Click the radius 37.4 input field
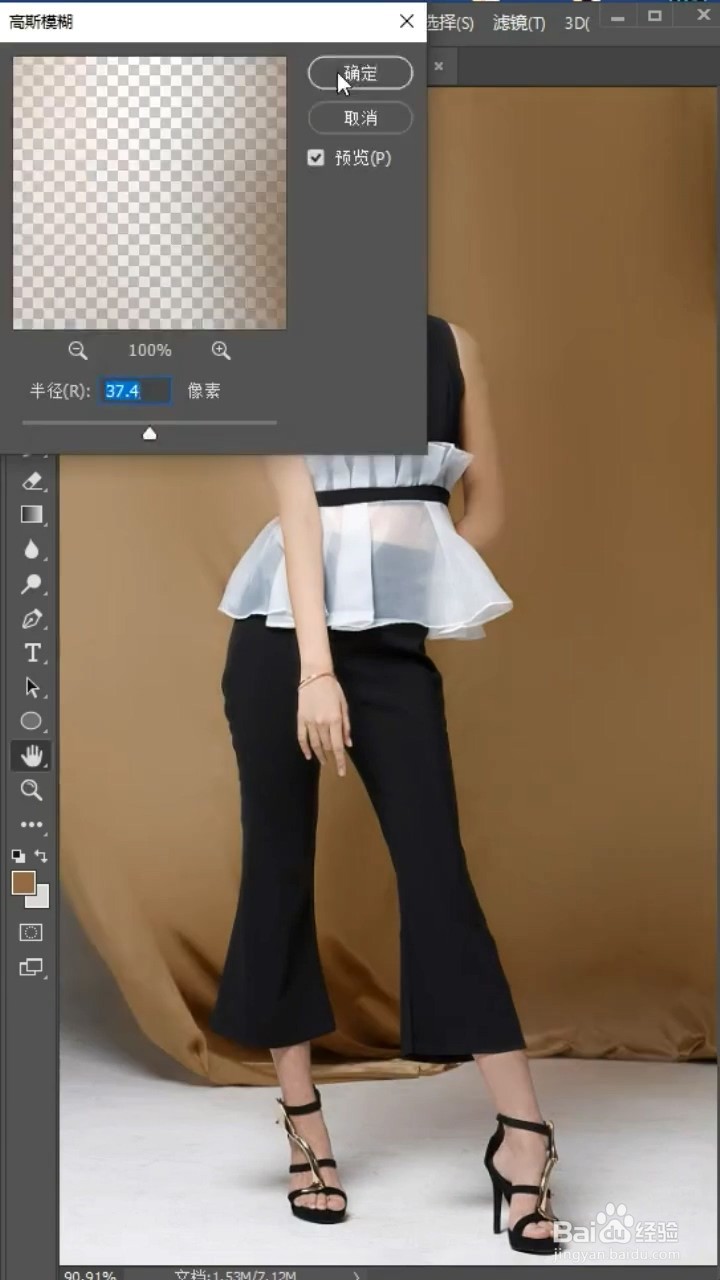The width and height of the screenshot is (720, 1280). point(137,391)
